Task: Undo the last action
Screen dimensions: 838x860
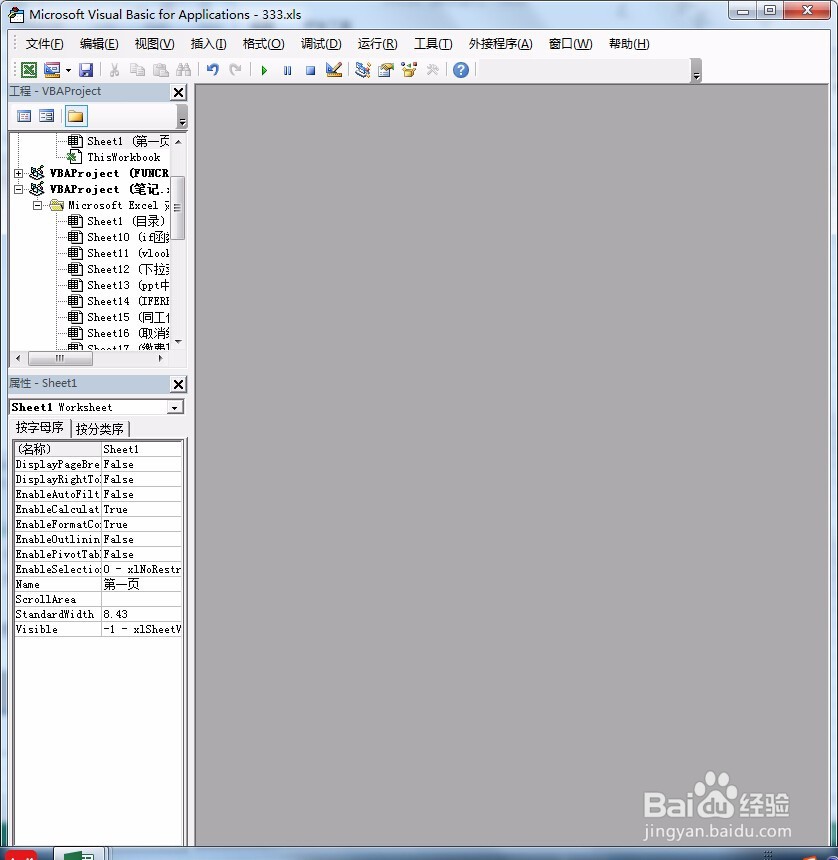Action: (213, 70)
